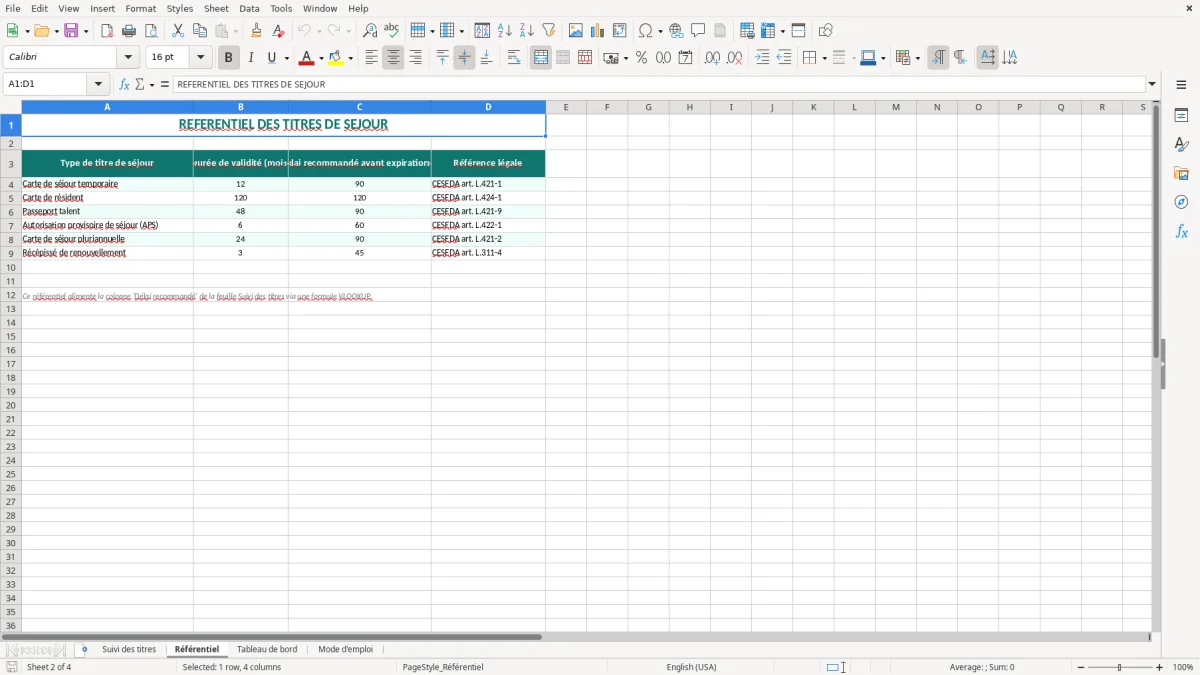Click the Insert Pivot Table icon
Image resolution: width=1200 pixels, height=675 pixels.
coord(620,31)
